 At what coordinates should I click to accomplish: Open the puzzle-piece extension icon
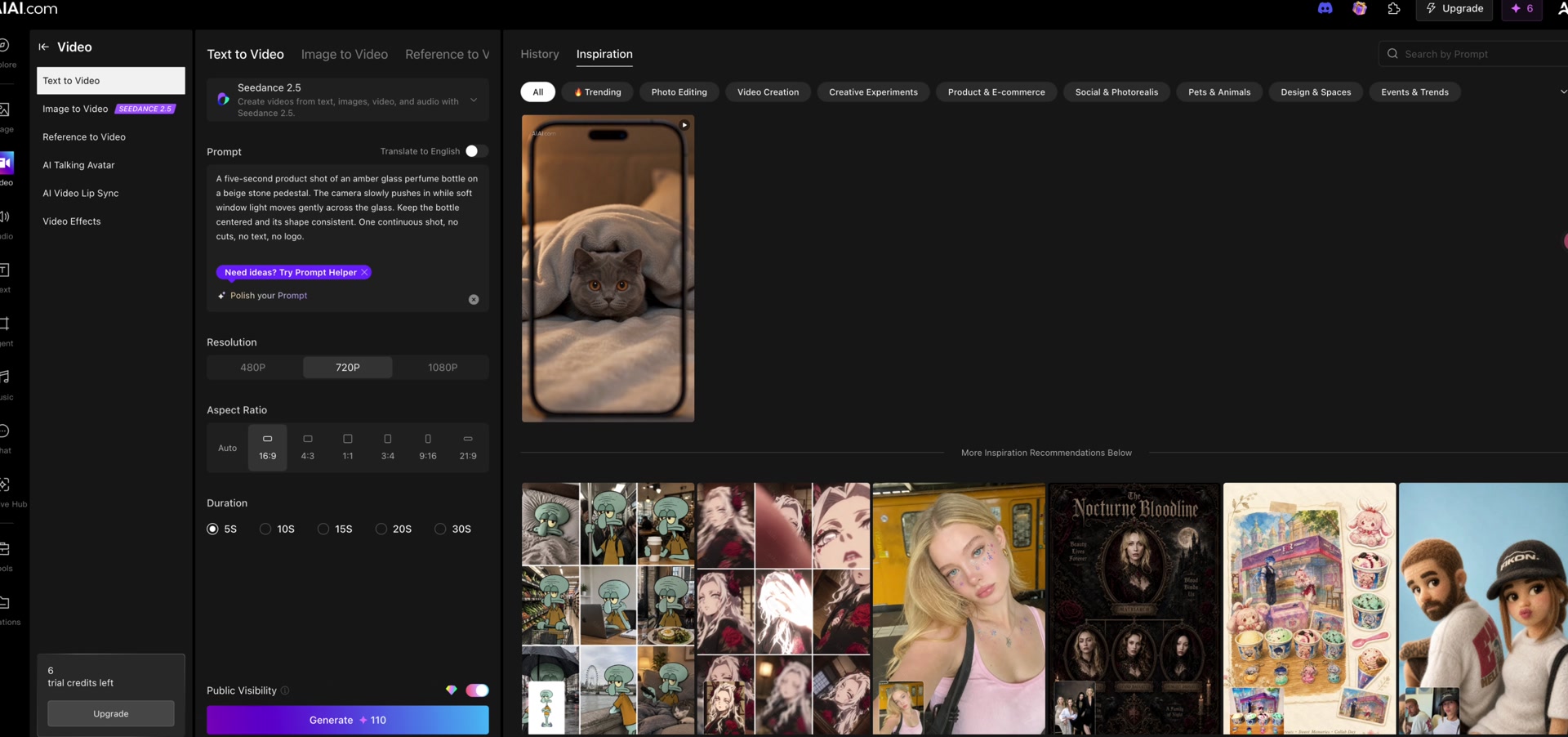click(1393, 8)
